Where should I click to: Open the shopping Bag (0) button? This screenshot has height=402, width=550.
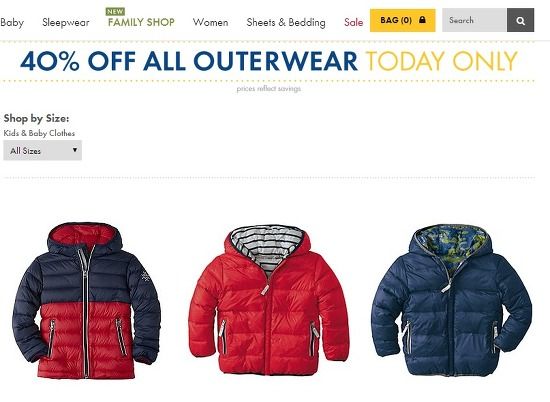click(x=403, y=20)
